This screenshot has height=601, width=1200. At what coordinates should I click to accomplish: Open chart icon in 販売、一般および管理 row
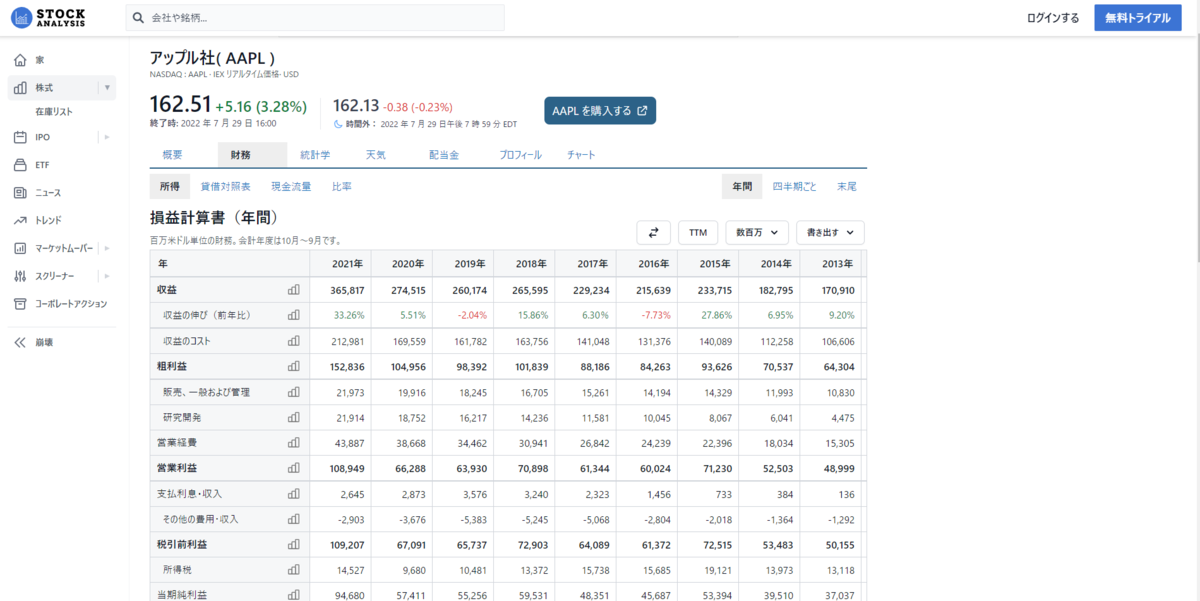(294, 392)
